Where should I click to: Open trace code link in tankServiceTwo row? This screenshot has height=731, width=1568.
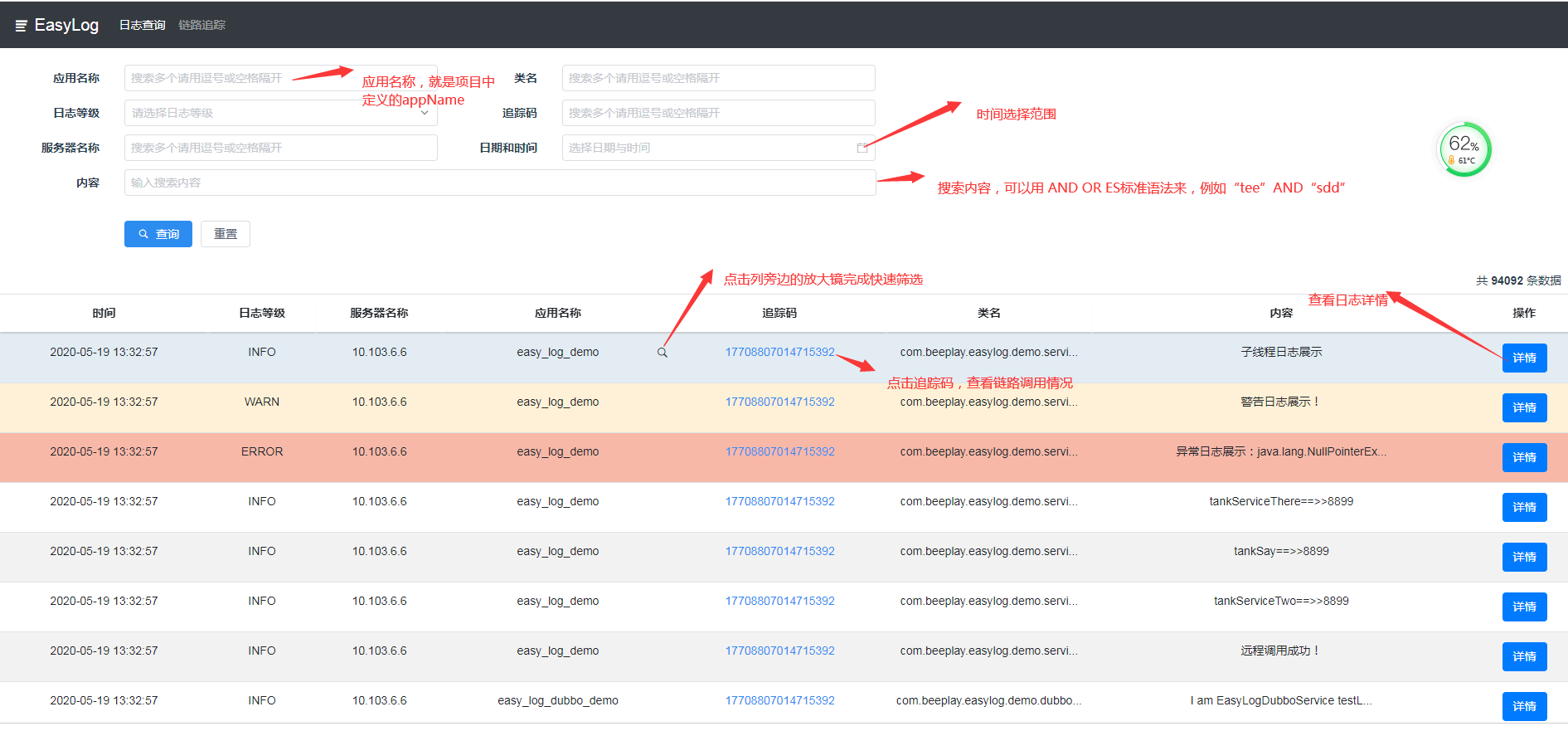point(779,601)
